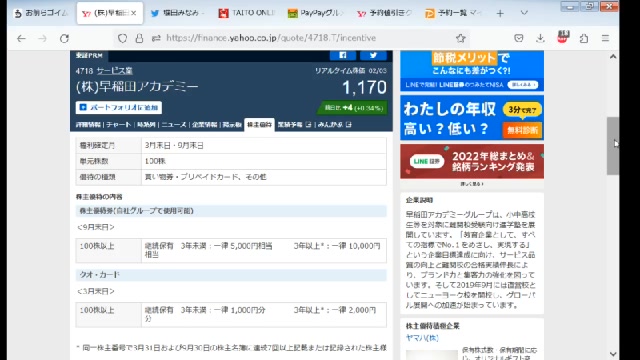Switch to the TAITO ONLINE tab
The image size is (640, 360).
[x=246, y=13]
